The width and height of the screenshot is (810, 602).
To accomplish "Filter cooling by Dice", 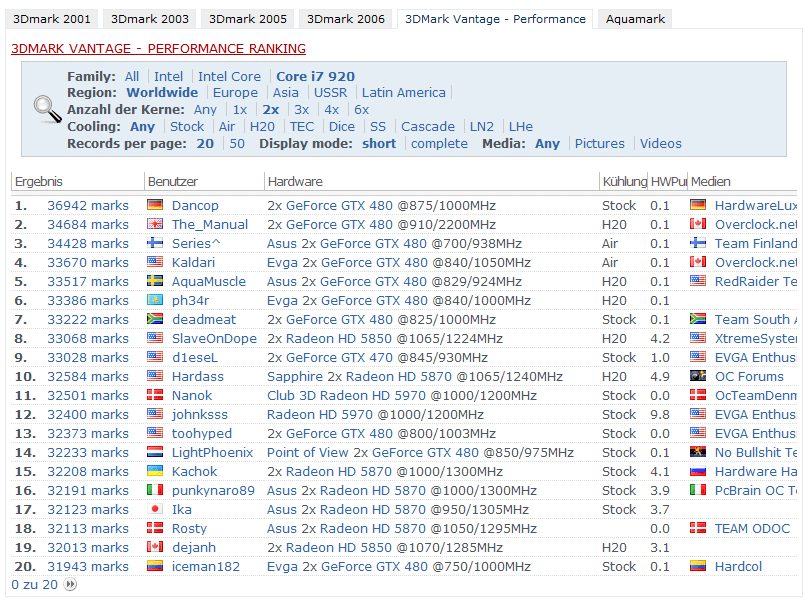I will tap(341, 127).
